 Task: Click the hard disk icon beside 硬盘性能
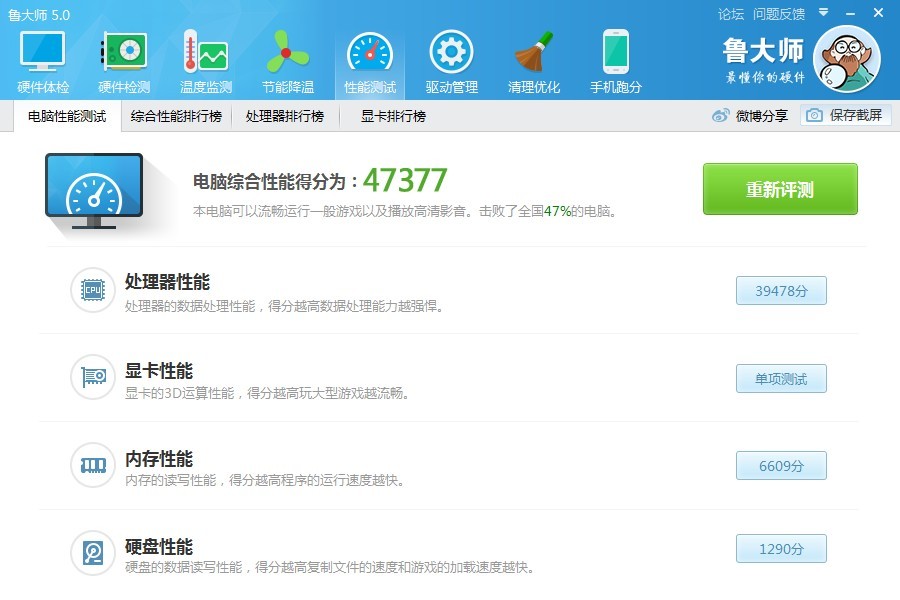pyautogui.click(x=93, y=553)
